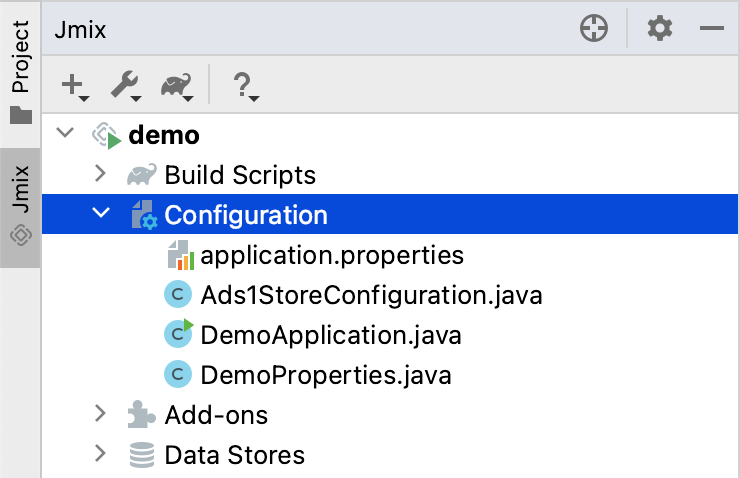Select the Jmix side tab
The image size is (740, 478).
tap(21, 208)
